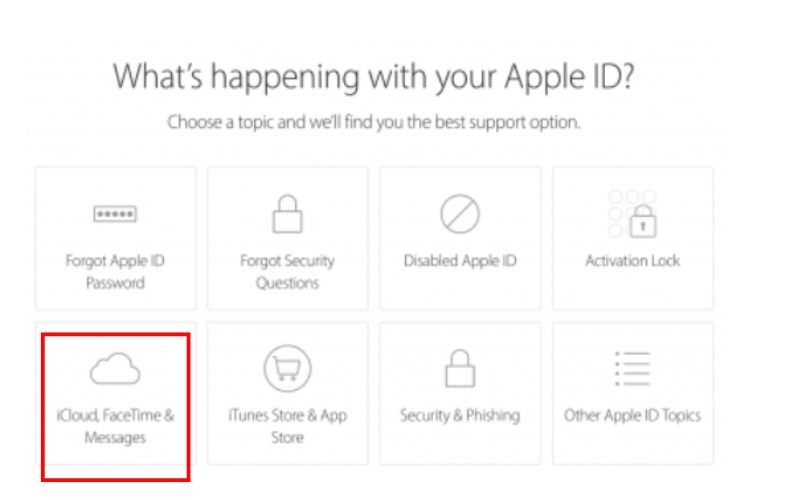Click the Activation Lock keypad icon

(x=632, y=212)
